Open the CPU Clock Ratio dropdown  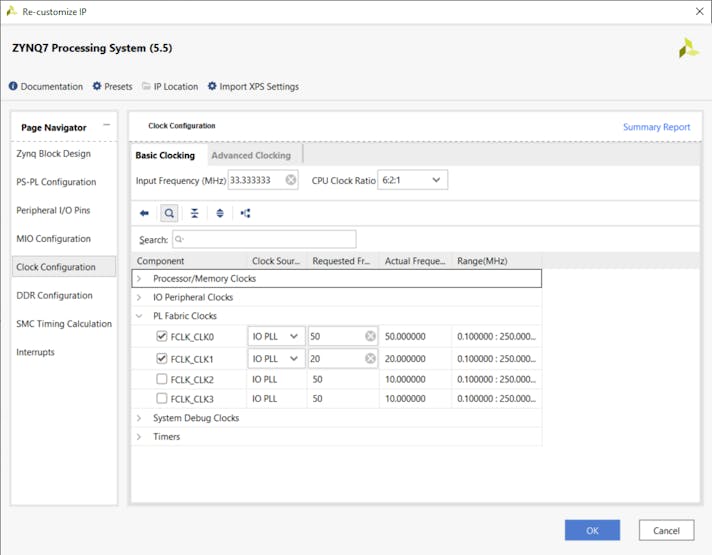point(412,180)
